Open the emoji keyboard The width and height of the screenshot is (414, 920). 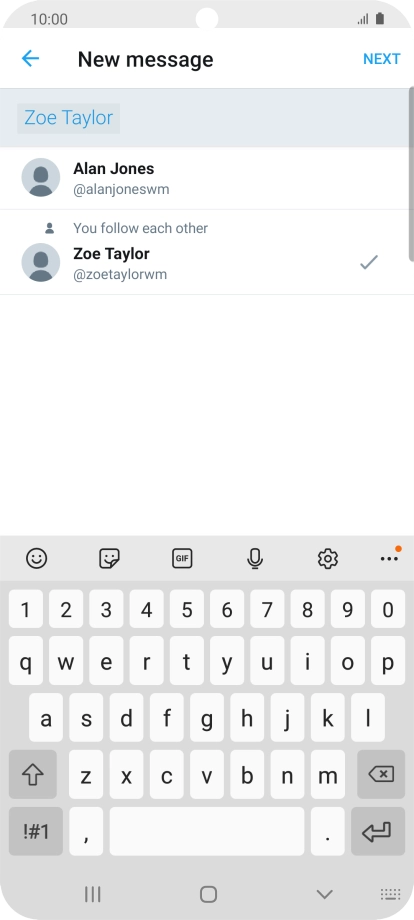36,559
